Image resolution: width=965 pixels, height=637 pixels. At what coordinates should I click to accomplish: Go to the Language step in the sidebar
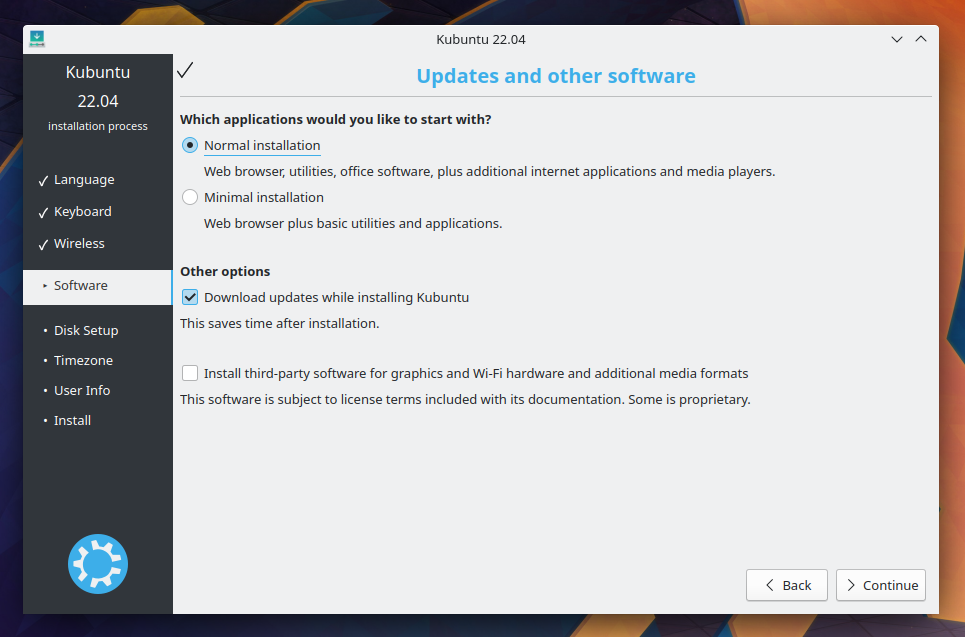(x=84, y=180)
